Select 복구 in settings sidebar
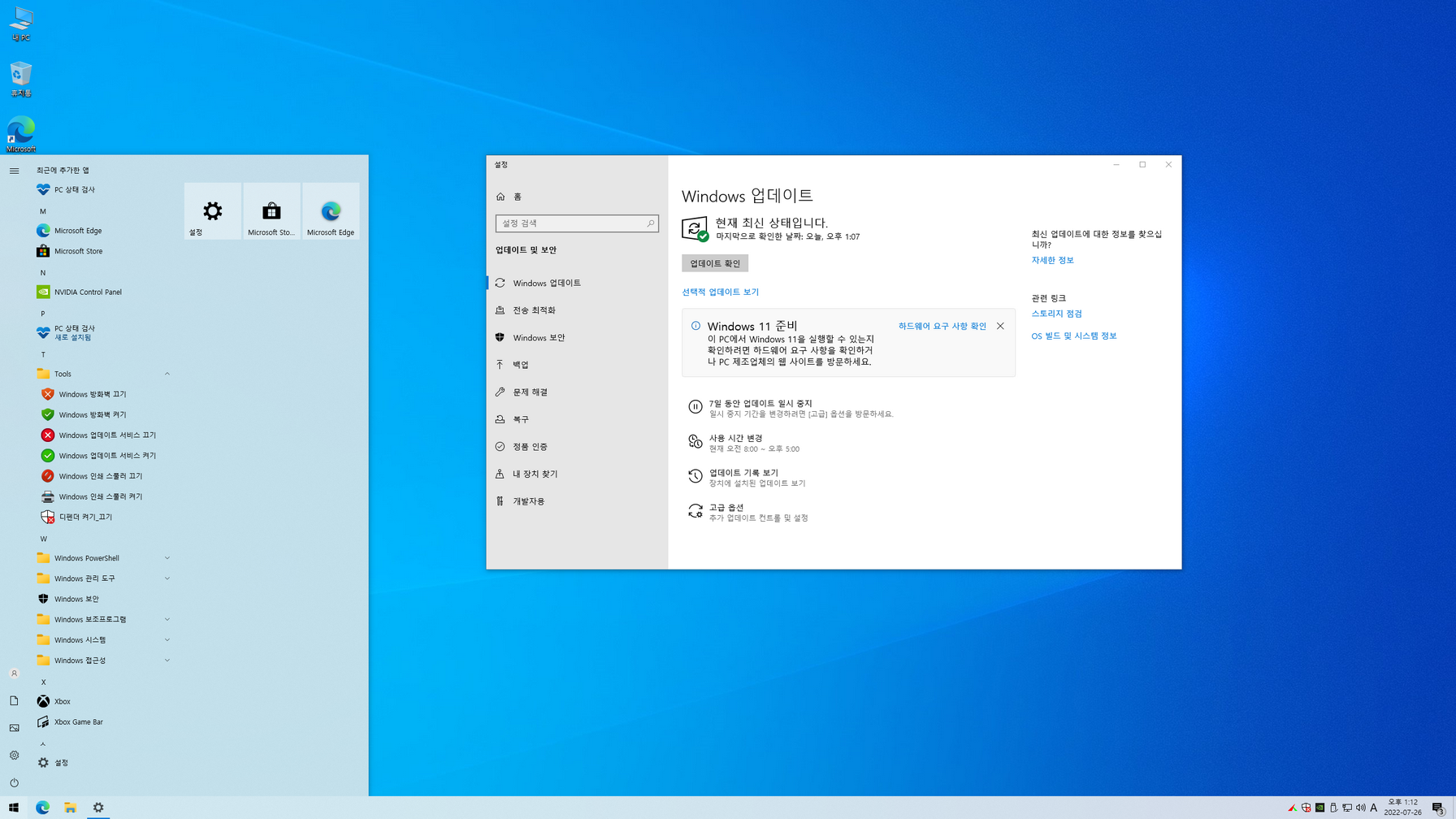1456x819 pixels. tap(577, 419)
